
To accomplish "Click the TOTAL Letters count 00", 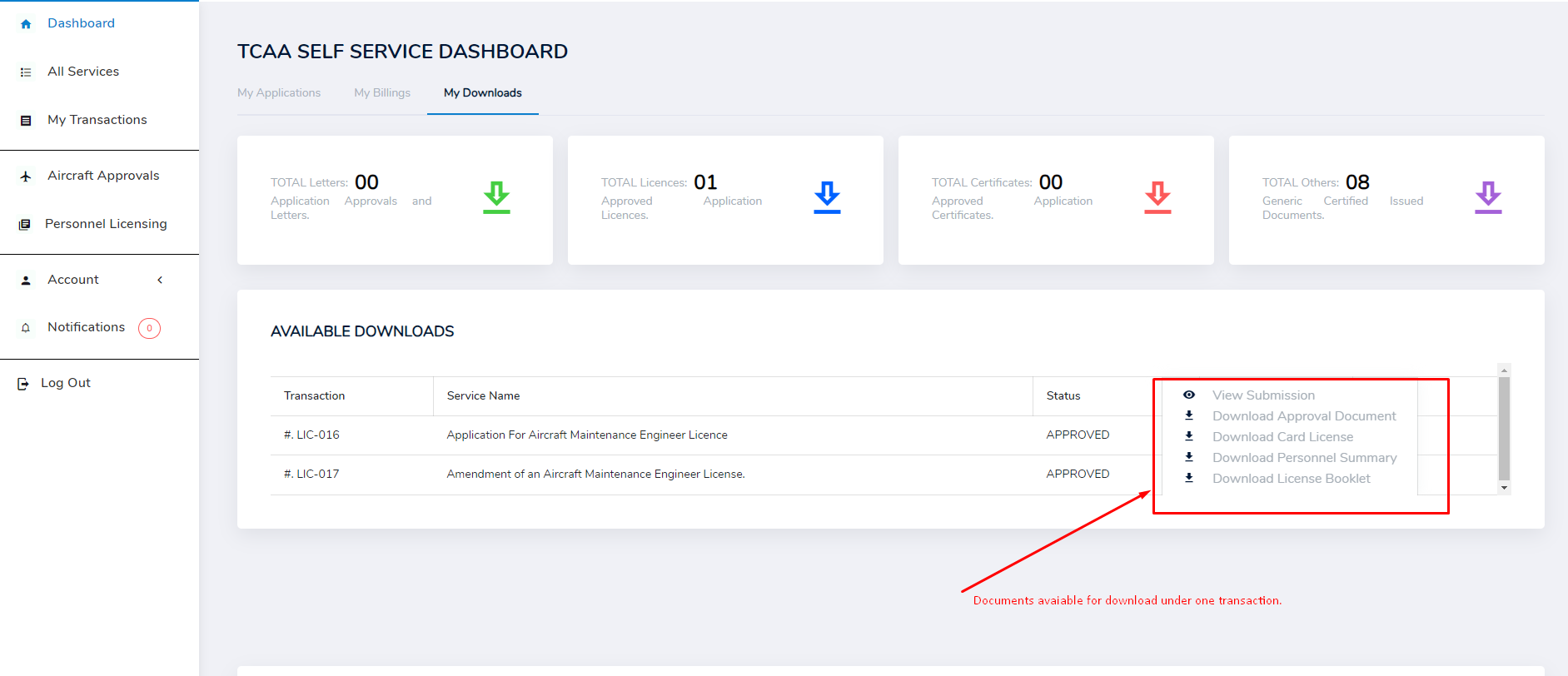I will (x=366, y=182).
